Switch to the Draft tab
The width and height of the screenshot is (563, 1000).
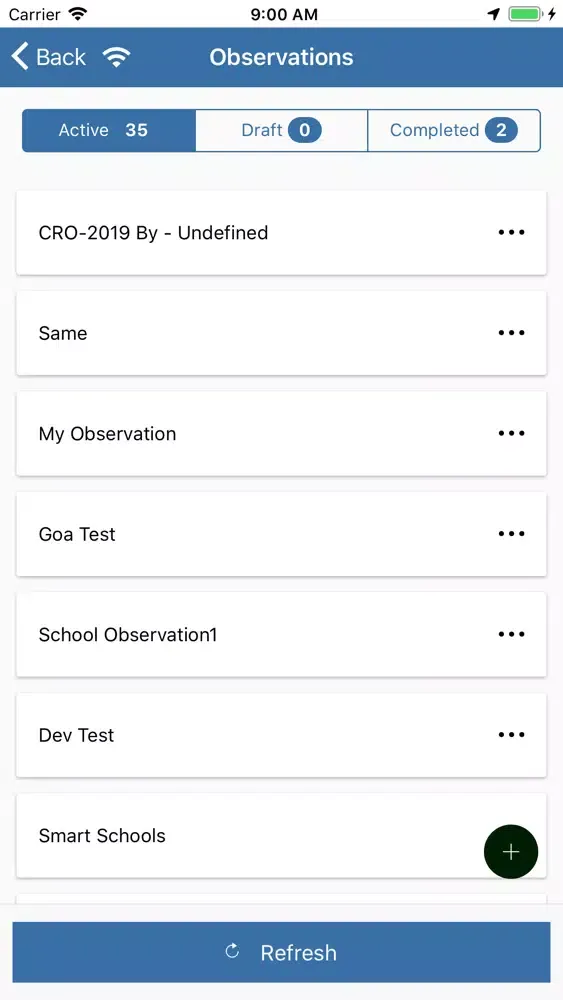pos(281,130)
